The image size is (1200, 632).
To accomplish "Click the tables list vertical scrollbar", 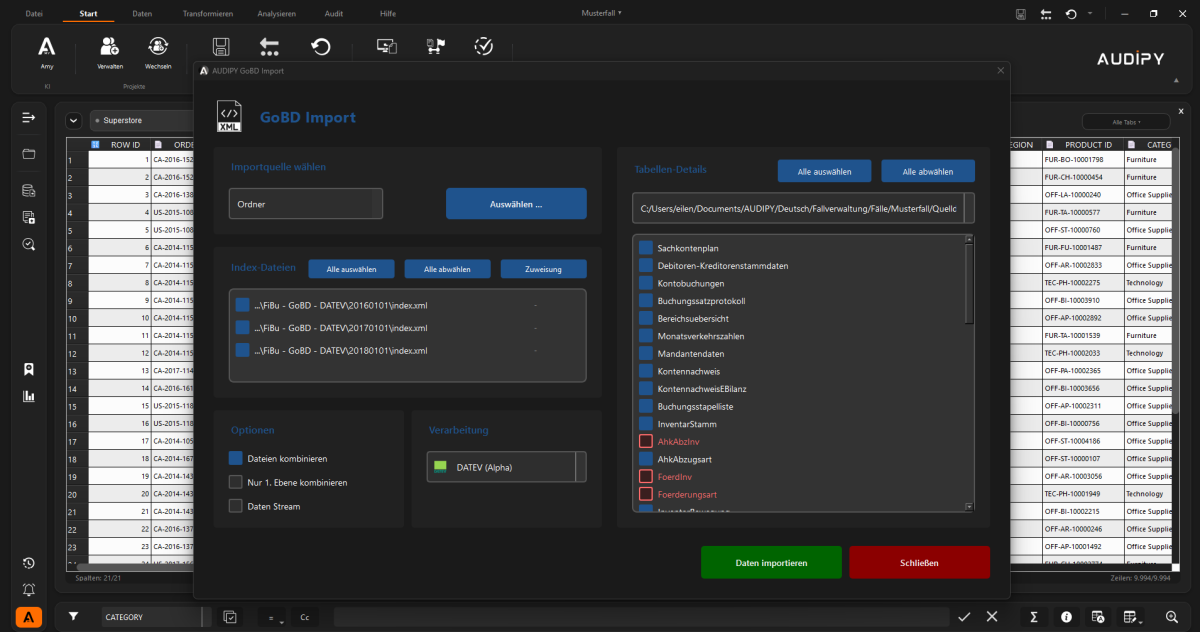I will pos(967,285).
